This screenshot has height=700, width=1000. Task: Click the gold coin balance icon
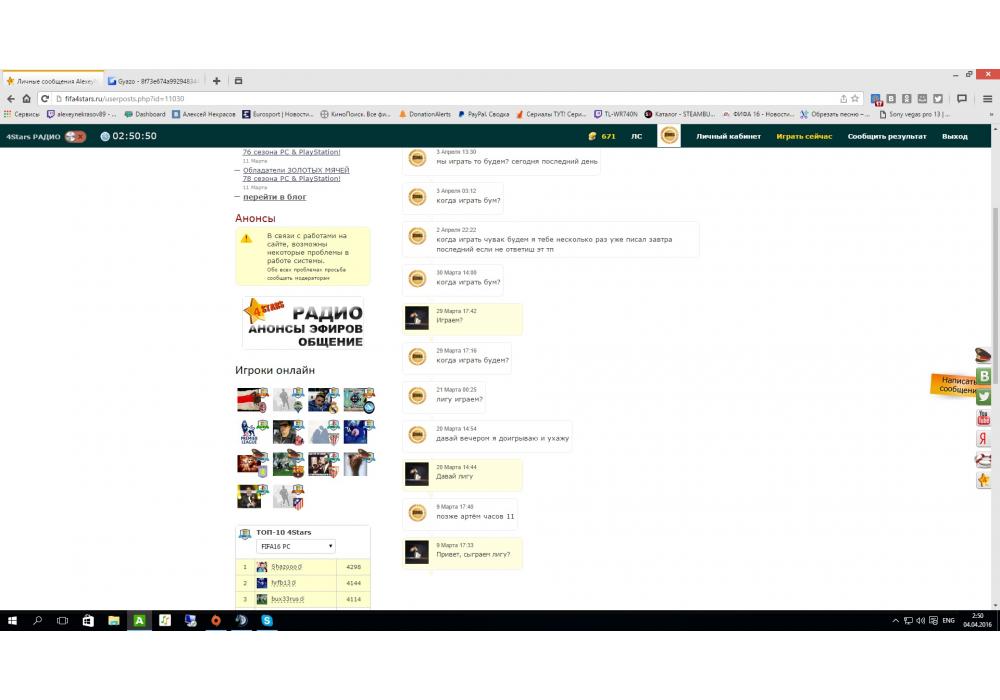point(592,136)
